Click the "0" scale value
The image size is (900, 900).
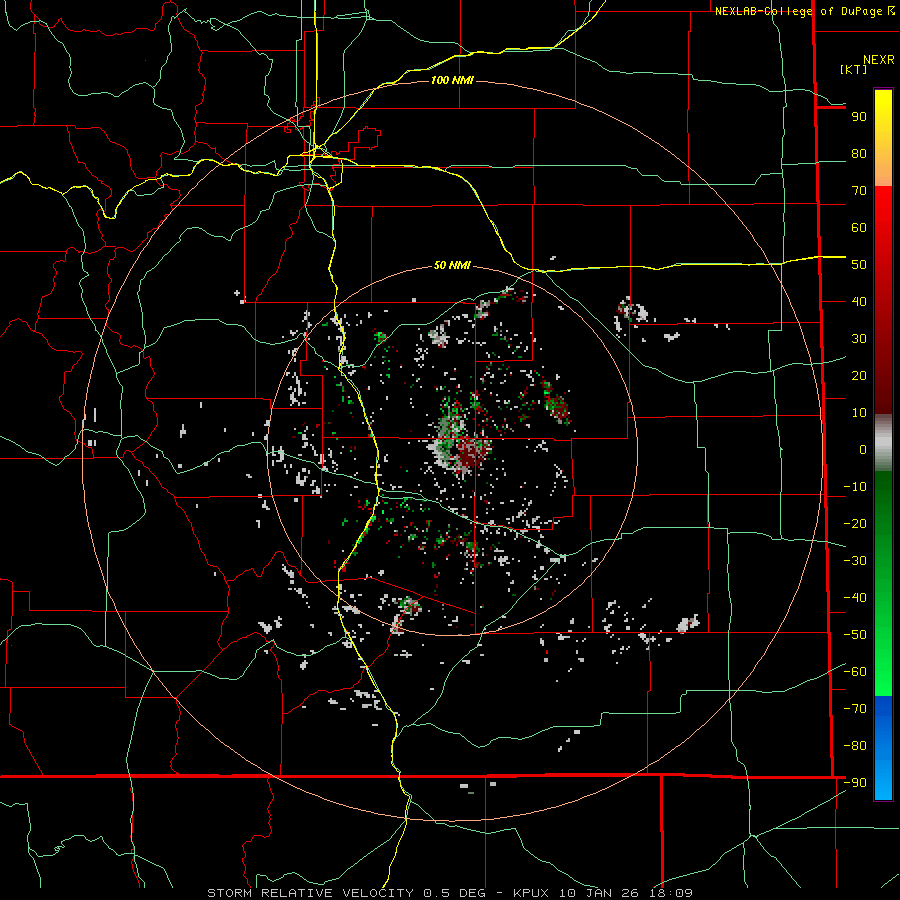pyautogui.click(x=863, y=450)
